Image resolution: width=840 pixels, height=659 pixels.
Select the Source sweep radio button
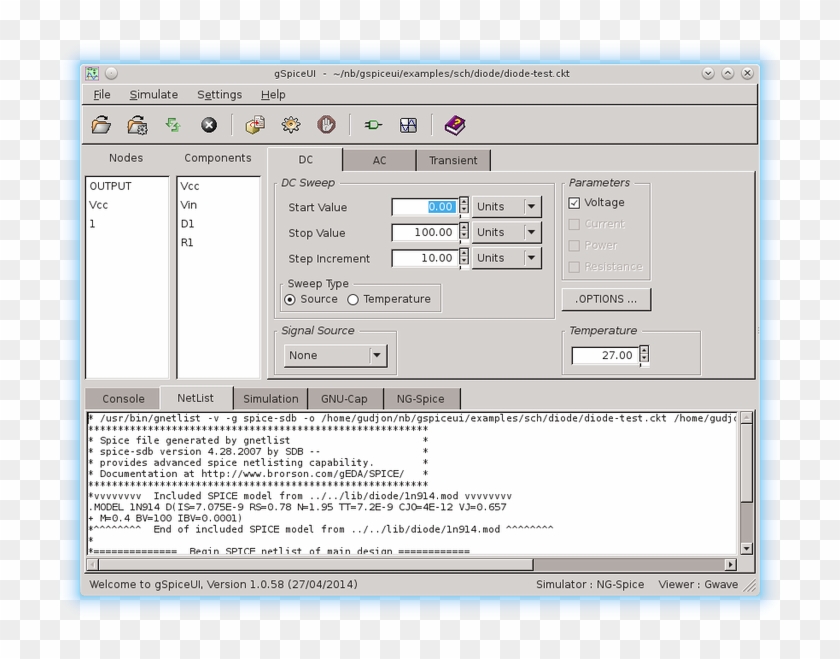point(291,298)
